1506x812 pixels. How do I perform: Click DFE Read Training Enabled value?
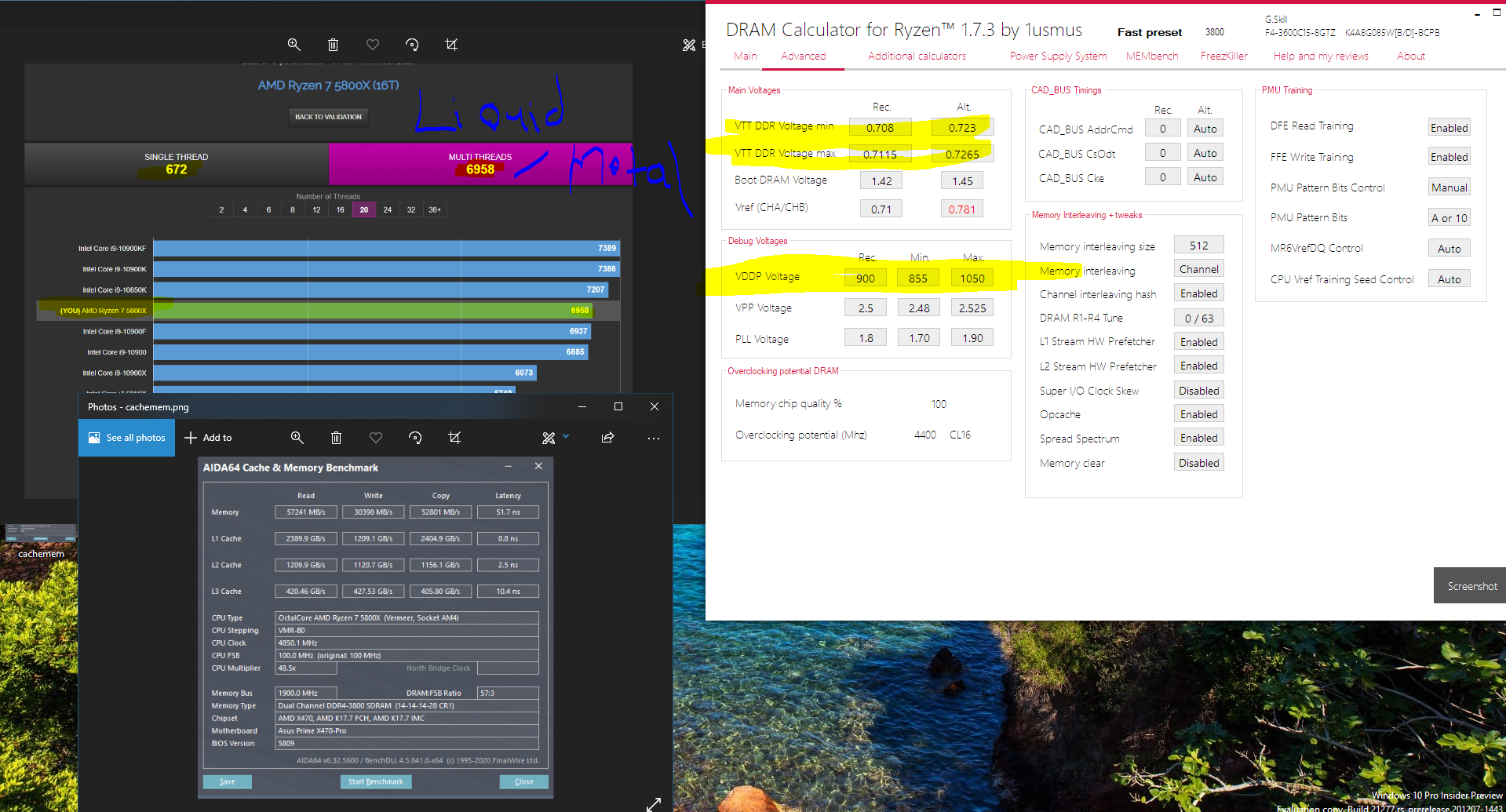[x=1449, y=128]
